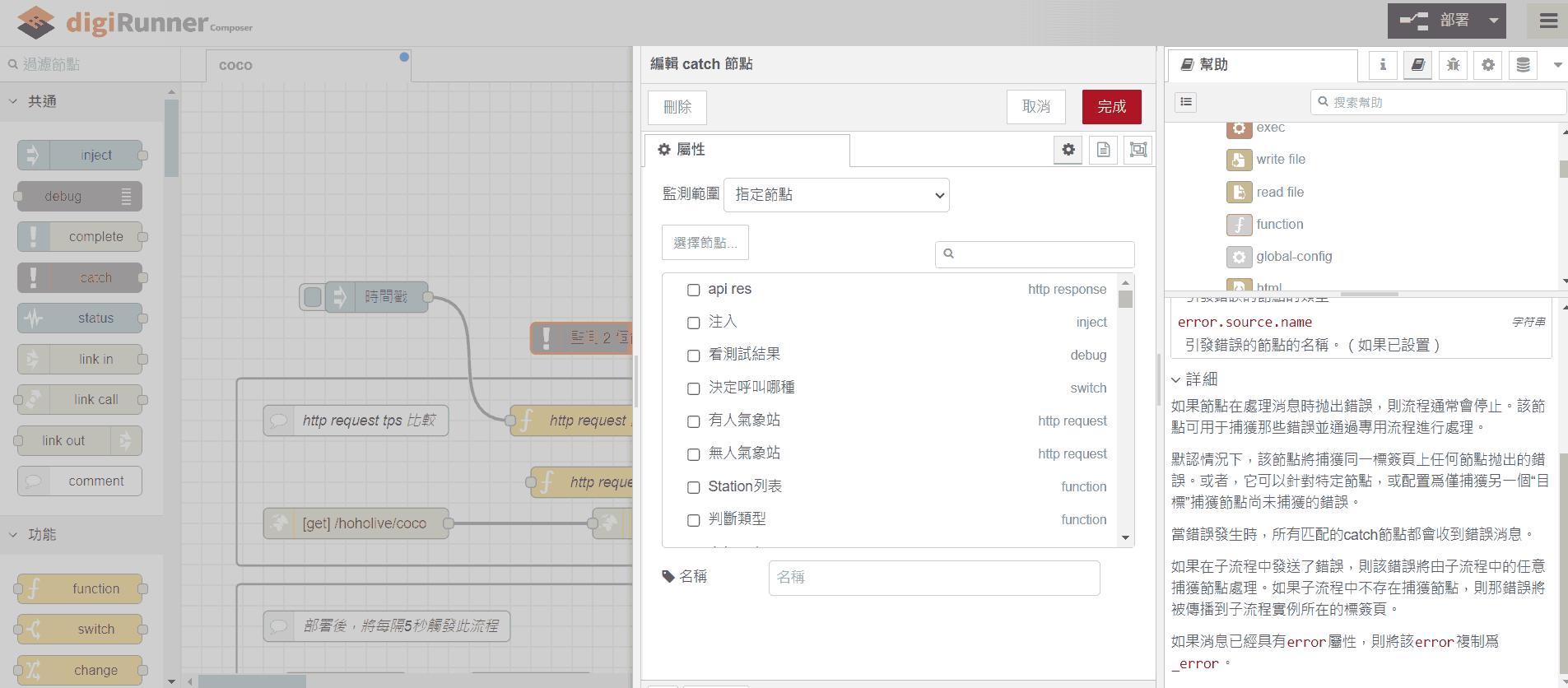The image size is (1568, 688).
Task: Click the 選擇節點... button
Action: coord(705,243)
